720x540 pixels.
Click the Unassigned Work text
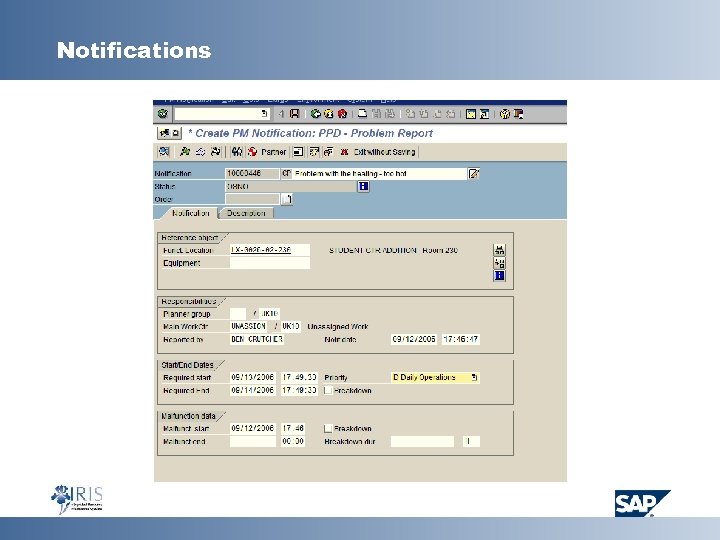point(338,326)
